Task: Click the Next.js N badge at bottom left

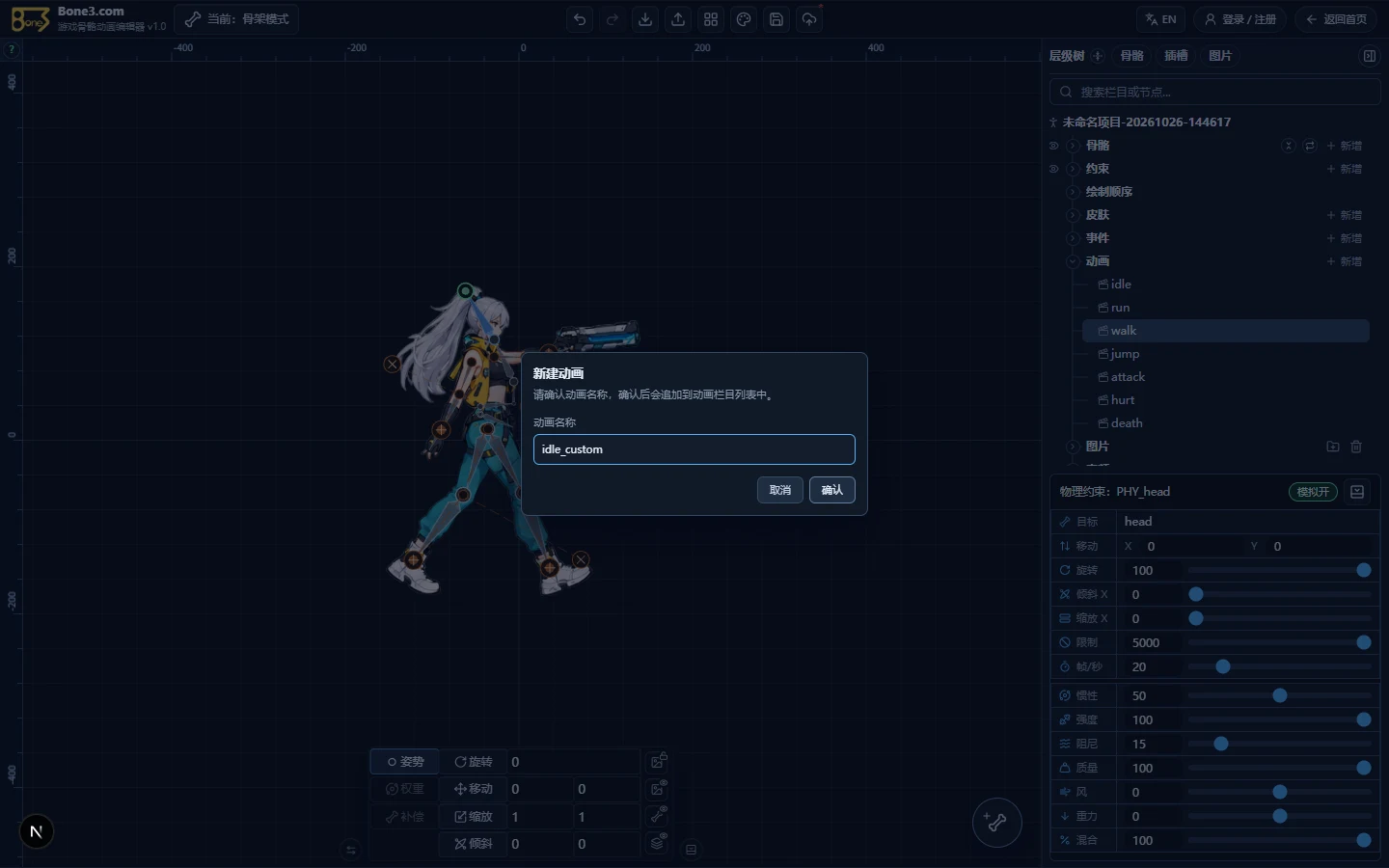Action: click(37, 831)
